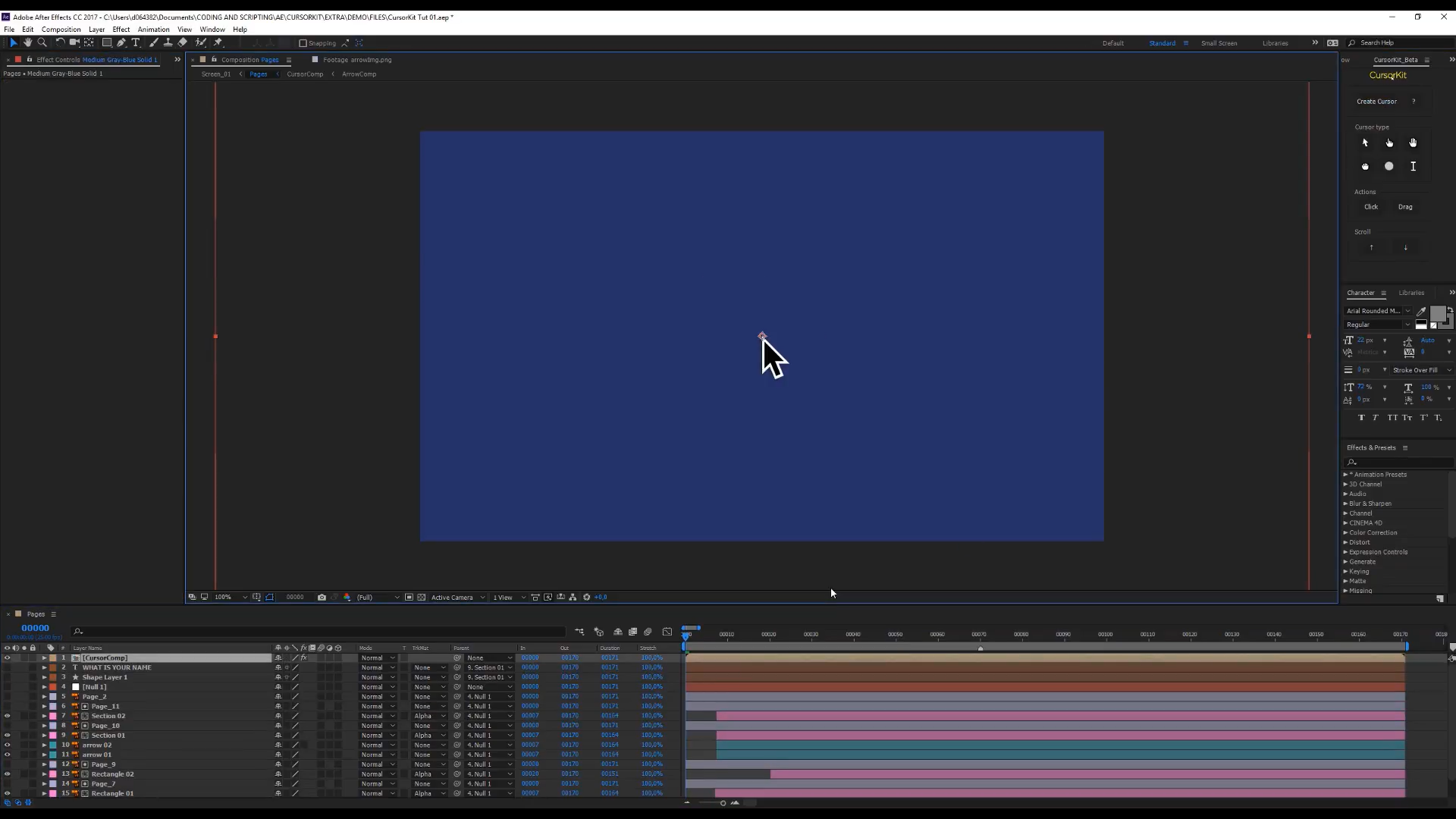The image size is (1456, 819).
Task: Select the Rectangle shape tool
Action: pyautogui.click(x=107, y=42)
